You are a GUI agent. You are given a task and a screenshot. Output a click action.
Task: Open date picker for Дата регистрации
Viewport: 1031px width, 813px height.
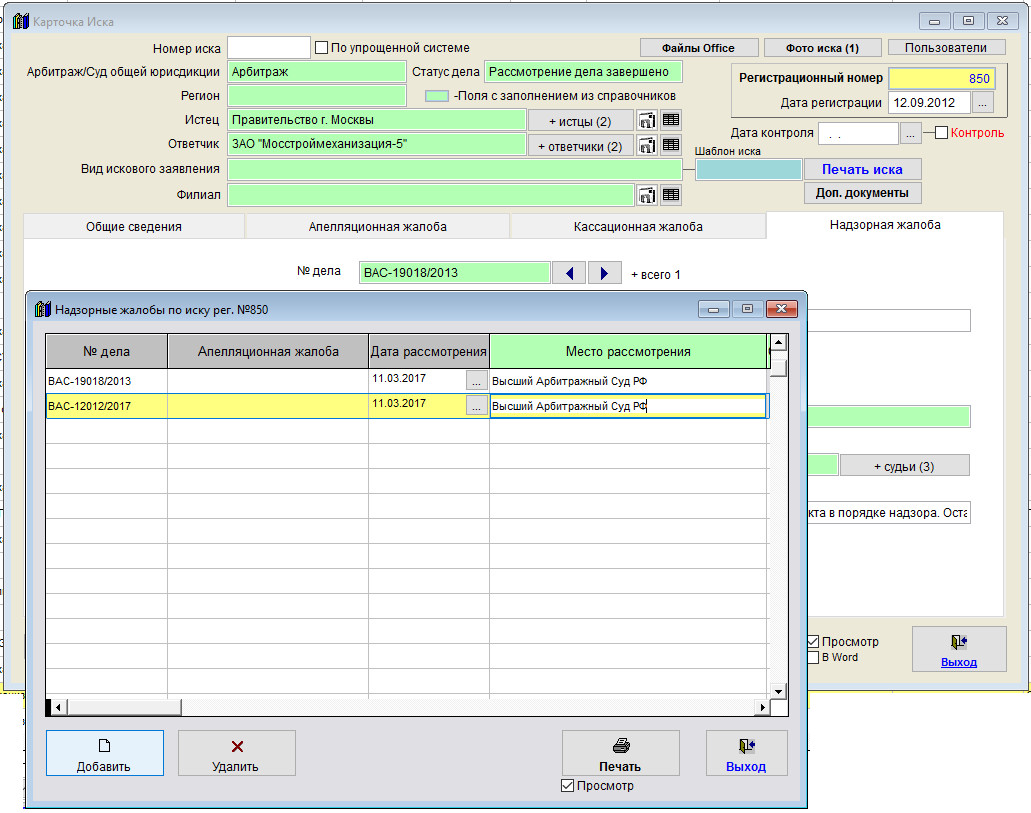[983, 103]
